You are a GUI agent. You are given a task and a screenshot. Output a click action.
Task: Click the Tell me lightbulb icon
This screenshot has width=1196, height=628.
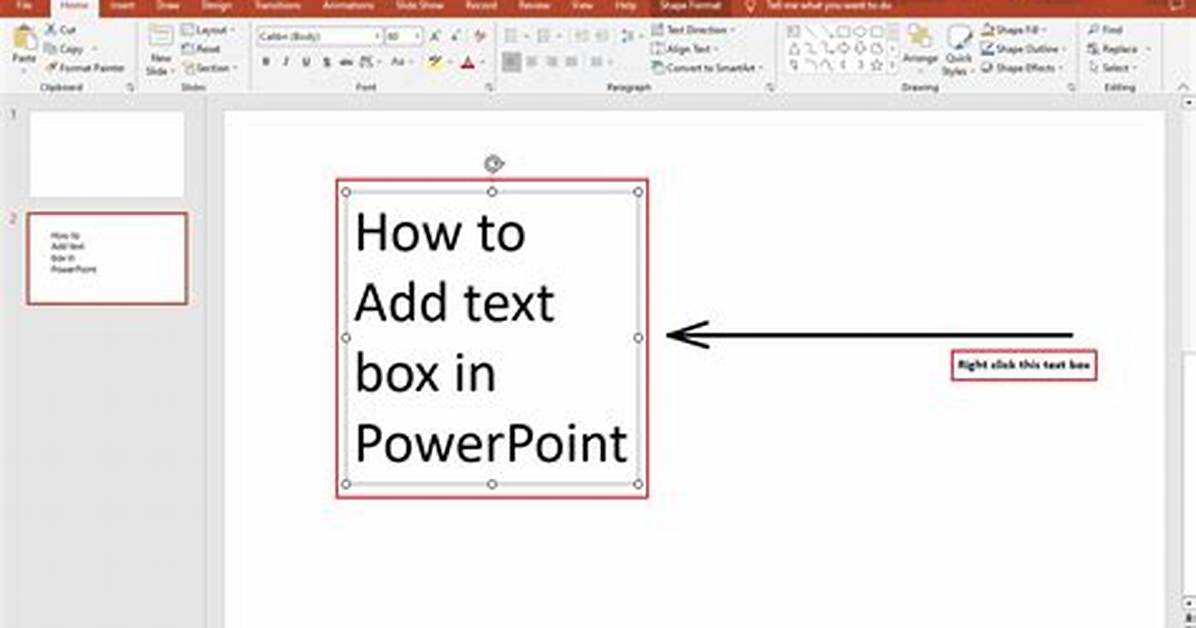(751, 6)
